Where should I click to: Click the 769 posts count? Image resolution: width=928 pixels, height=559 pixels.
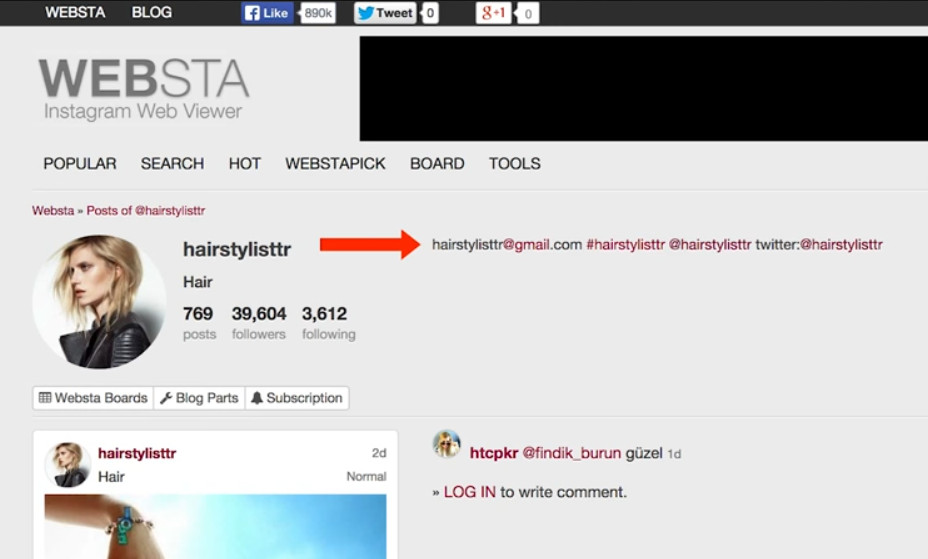(199, 322)
